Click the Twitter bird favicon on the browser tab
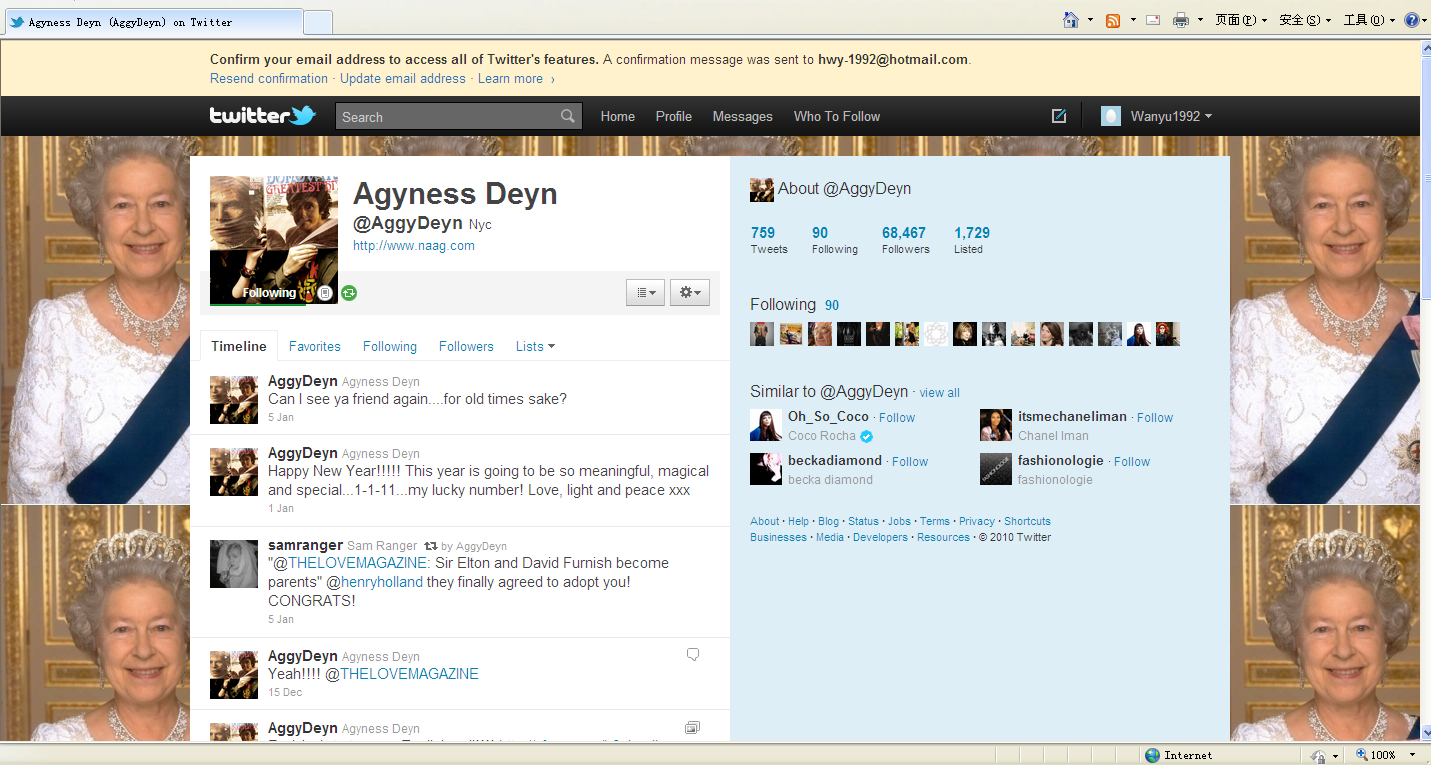1431x765 pixels. click(17, 22)
